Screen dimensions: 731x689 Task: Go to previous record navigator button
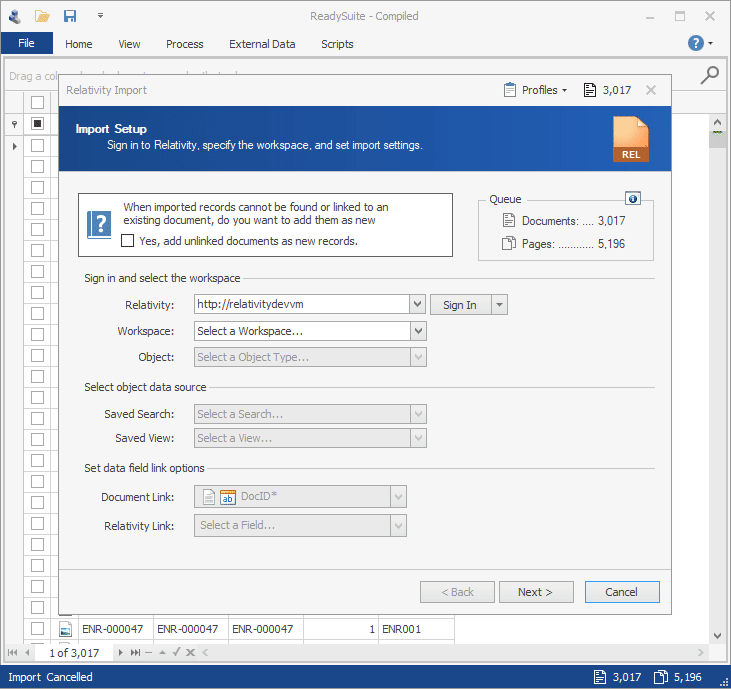[28, 652]
